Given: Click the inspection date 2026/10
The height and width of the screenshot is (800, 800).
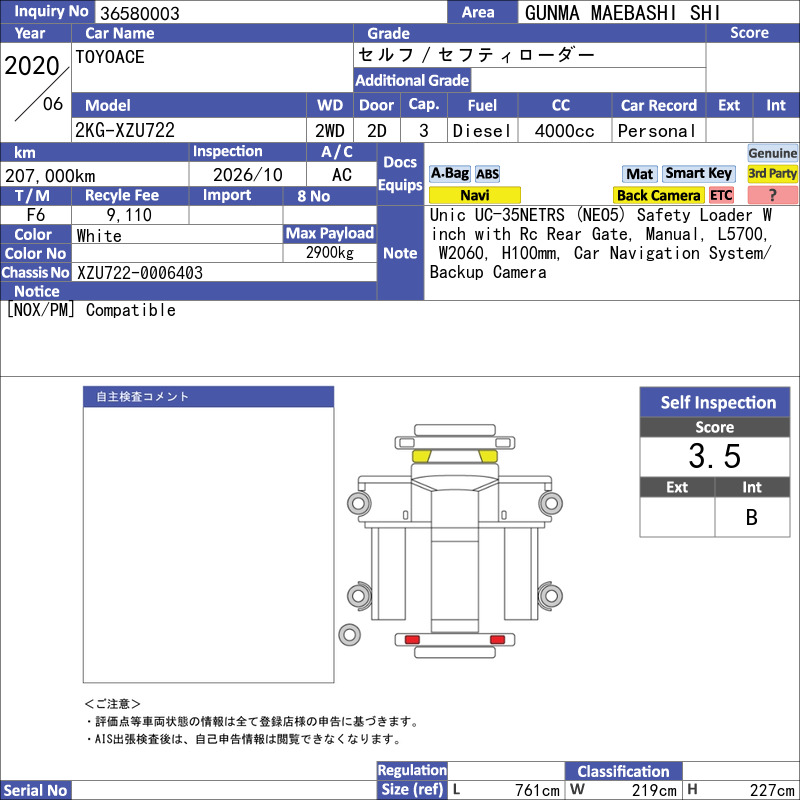Looking at the screenshot, I should click(x=247, y=175).
